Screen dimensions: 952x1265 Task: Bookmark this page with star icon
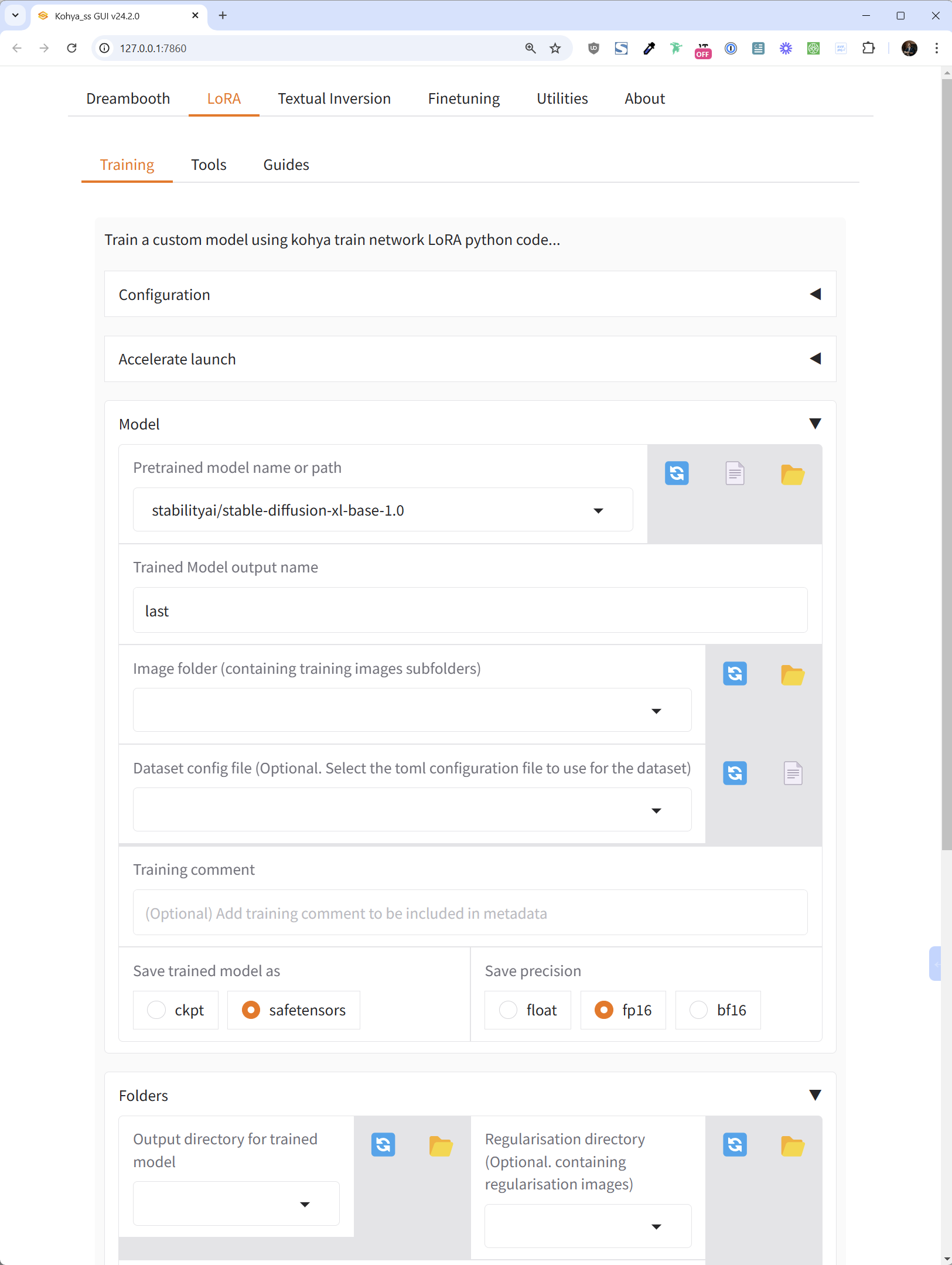tap(555, 48)
